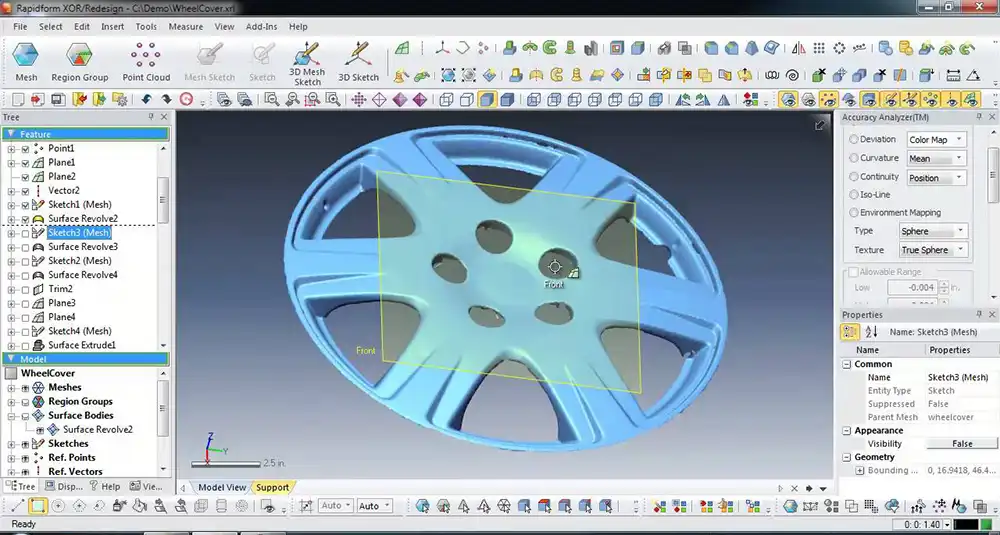Image resolution: width=1000 pixels, height=535 pixels.
Task: Click the red Rebuild circular icon
Action: (186, 99)
